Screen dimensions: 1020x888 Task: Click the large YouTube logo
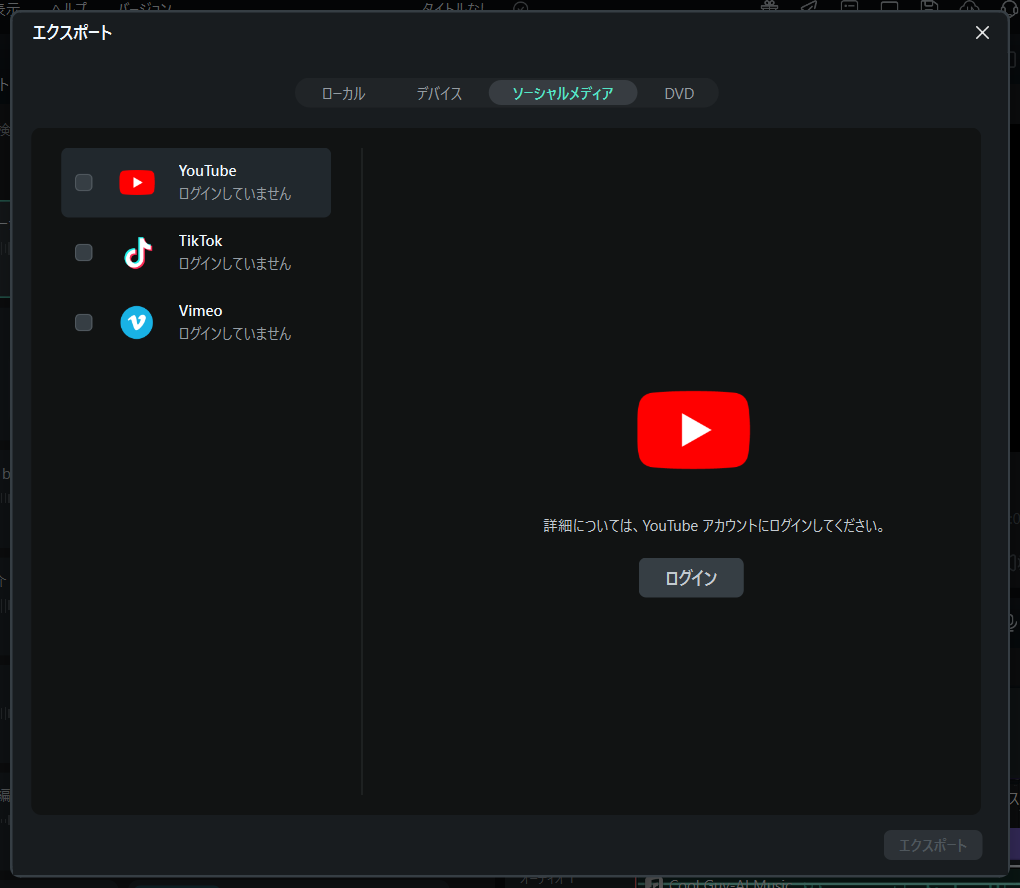point(693,430)
